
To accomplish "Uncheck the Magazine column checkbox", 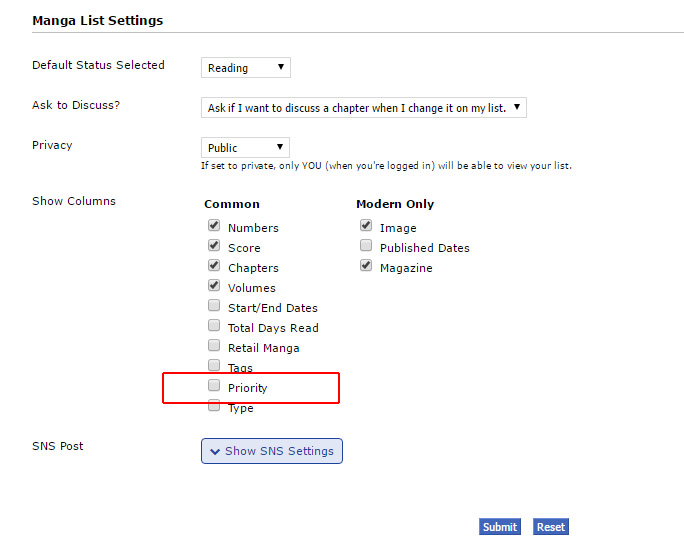I will point(366,266).
